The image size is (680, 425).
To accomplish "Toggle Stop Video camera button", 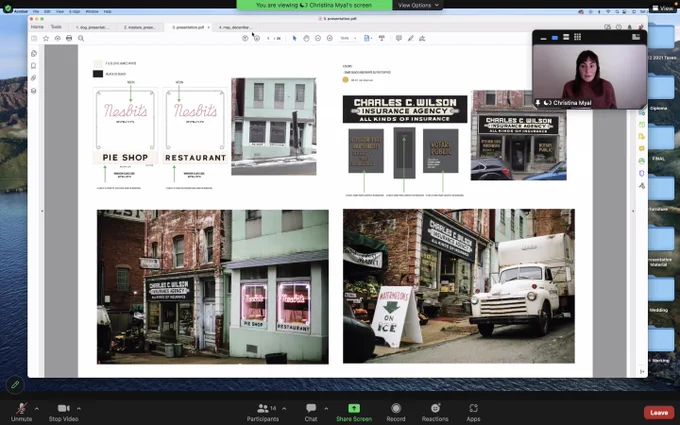I will click(x=63, y=412).
